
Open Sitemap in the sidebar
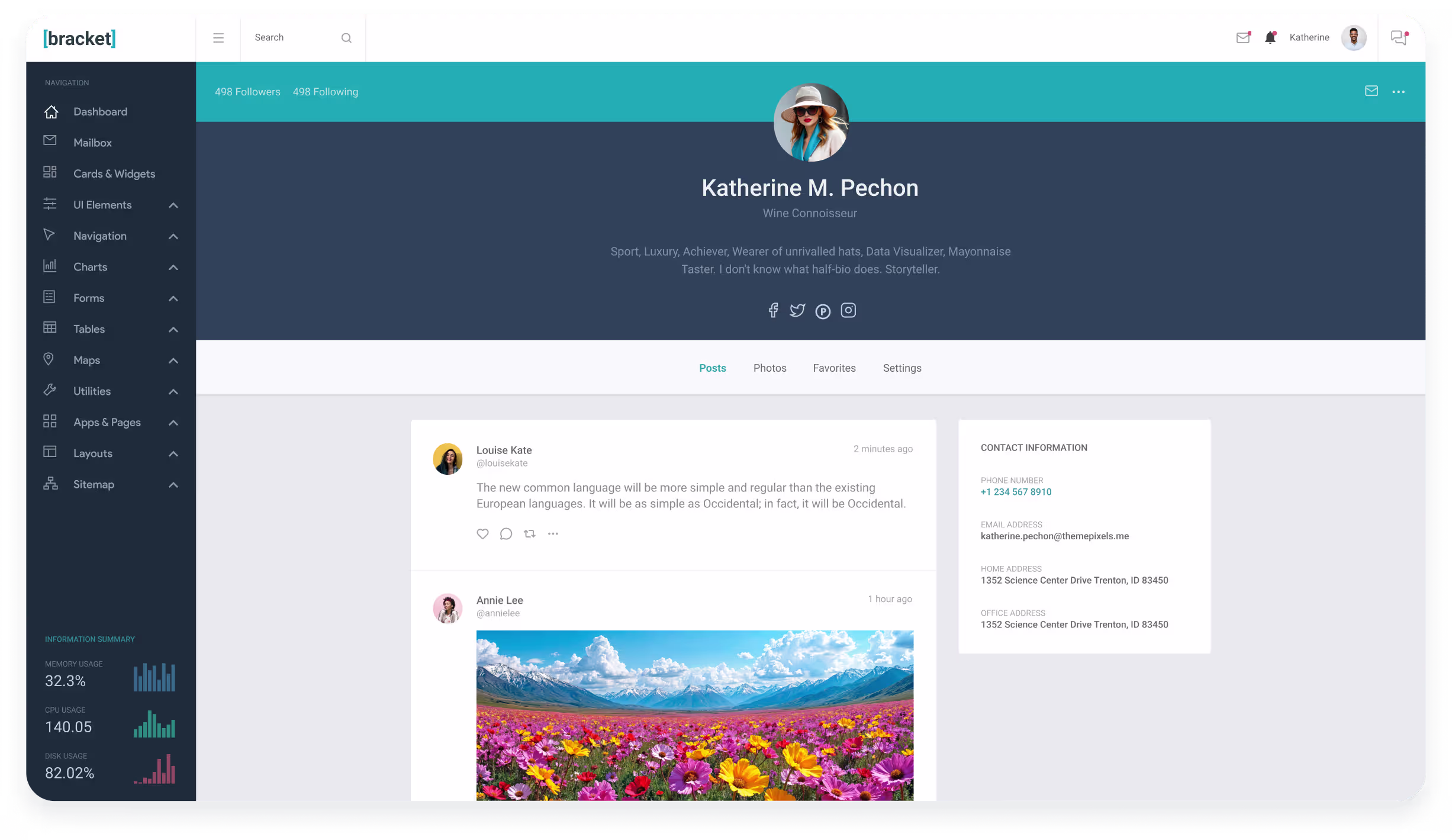coord(111,484)
